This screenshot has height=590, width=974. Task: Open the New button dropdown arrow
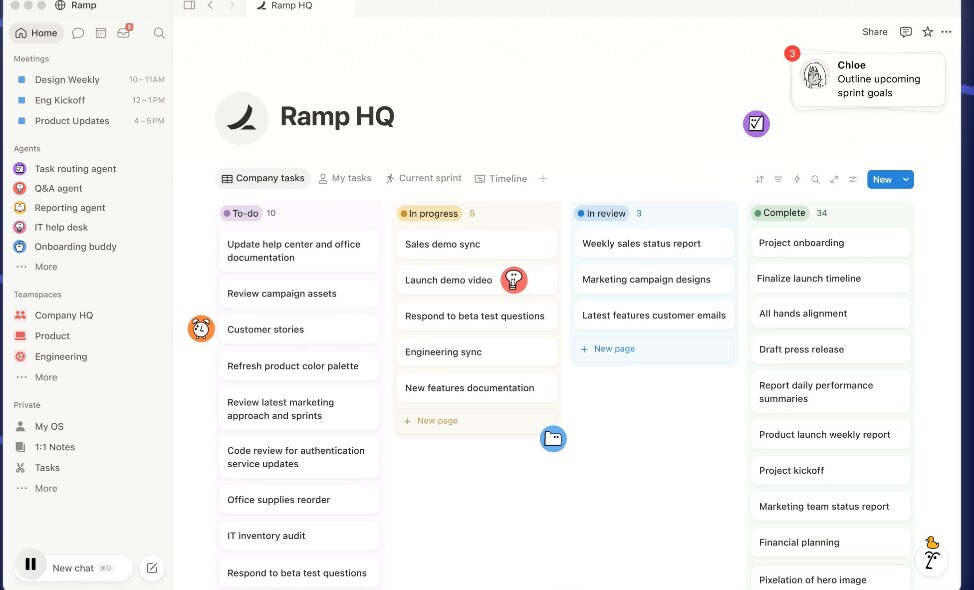coord(906,179)
